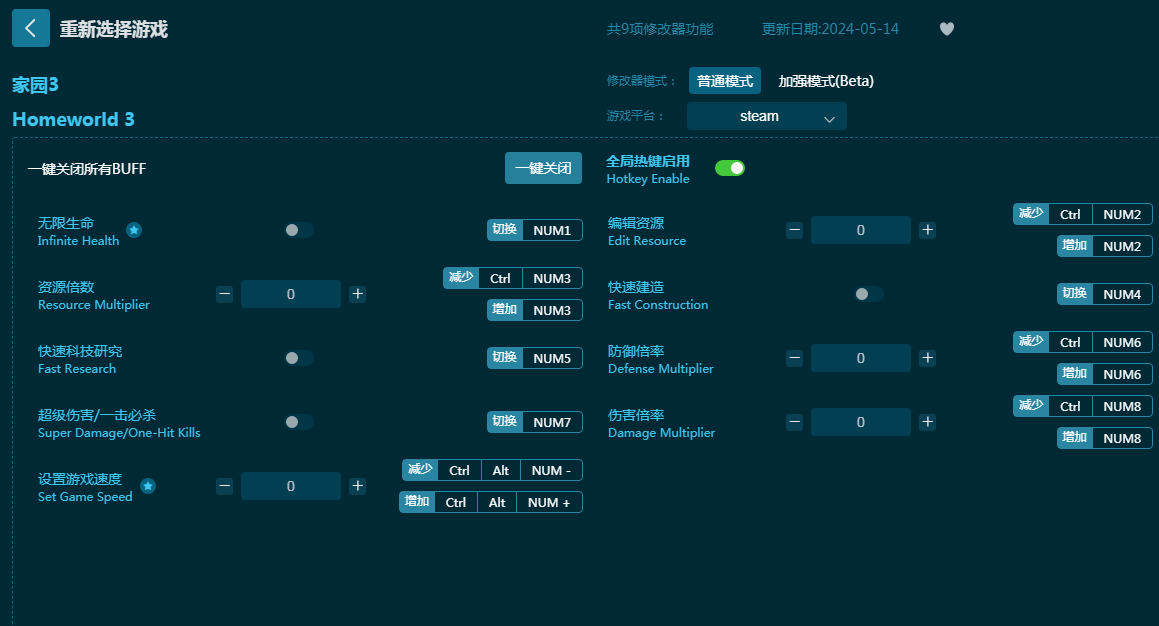Disable the global Hotkey Enable switch
The image size is (1159, 626).
click(730, 169)
